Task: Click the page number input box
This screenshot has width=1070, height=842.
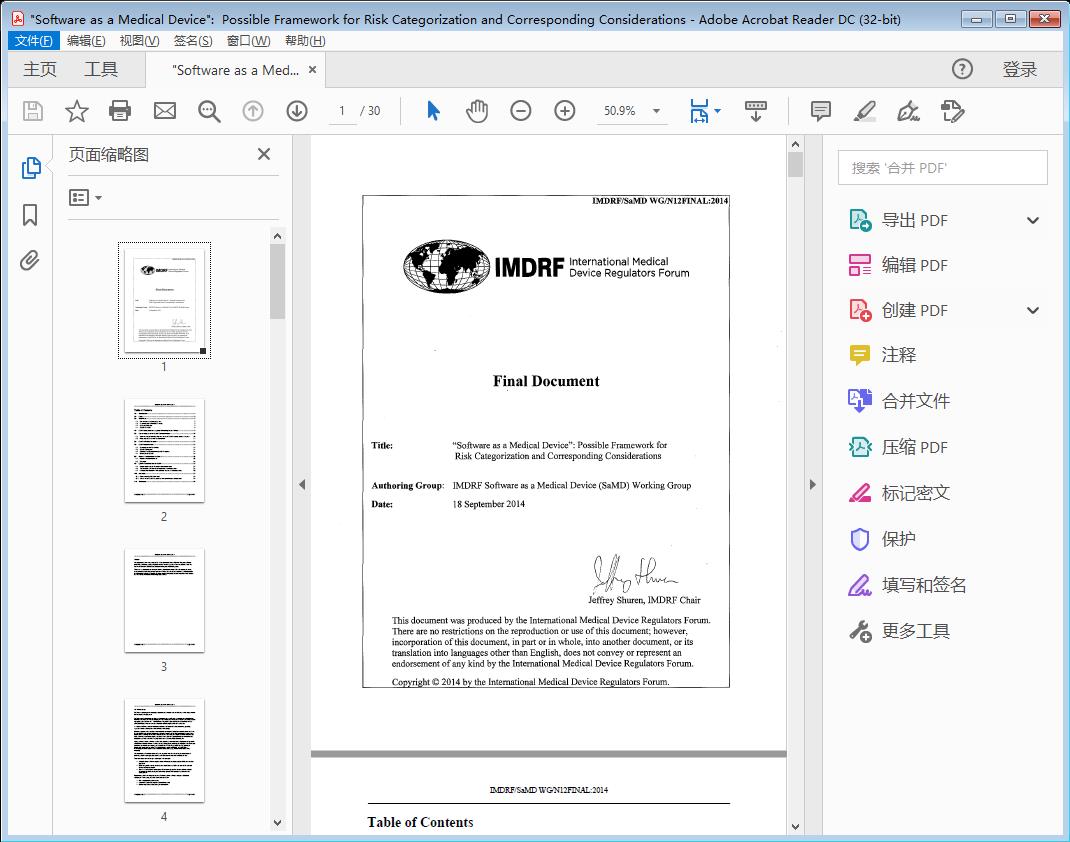Action: click(342, 111)
